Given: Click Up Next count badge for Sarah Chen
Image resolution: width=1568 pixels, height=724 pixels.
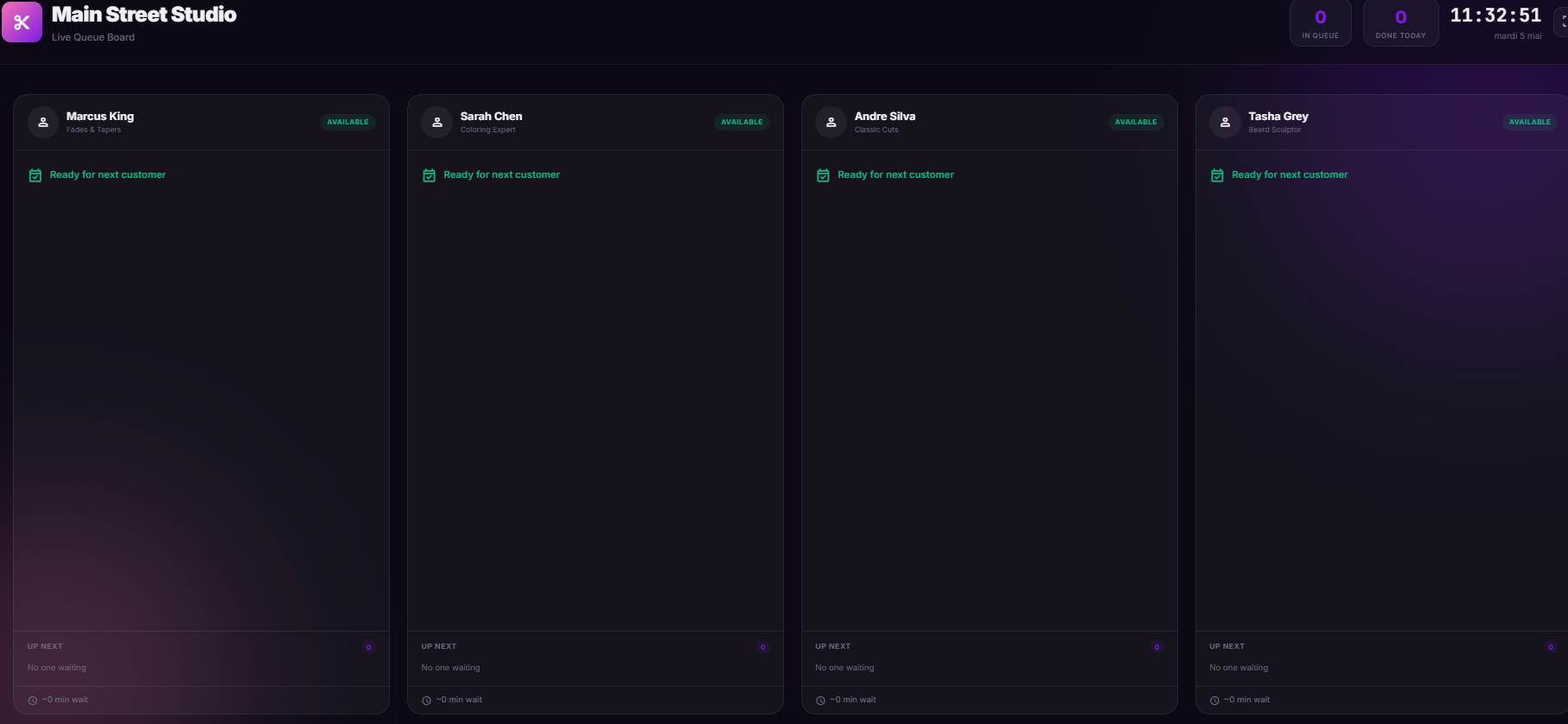Looking at the screenshot, I should [762, 647].
